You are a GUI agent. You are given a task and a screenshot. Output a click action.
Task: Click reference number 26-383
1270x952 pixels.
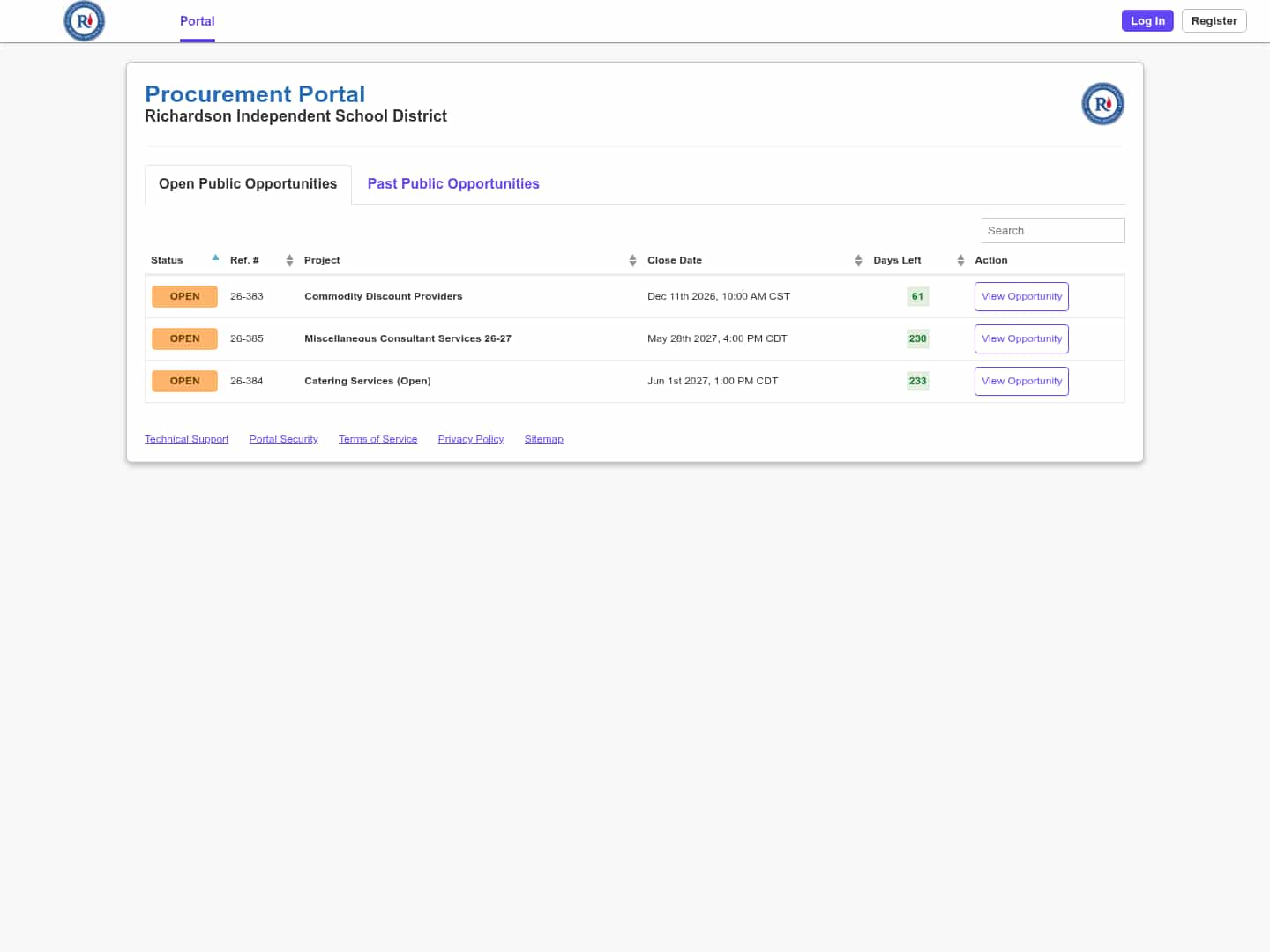(x=247, y=296)
